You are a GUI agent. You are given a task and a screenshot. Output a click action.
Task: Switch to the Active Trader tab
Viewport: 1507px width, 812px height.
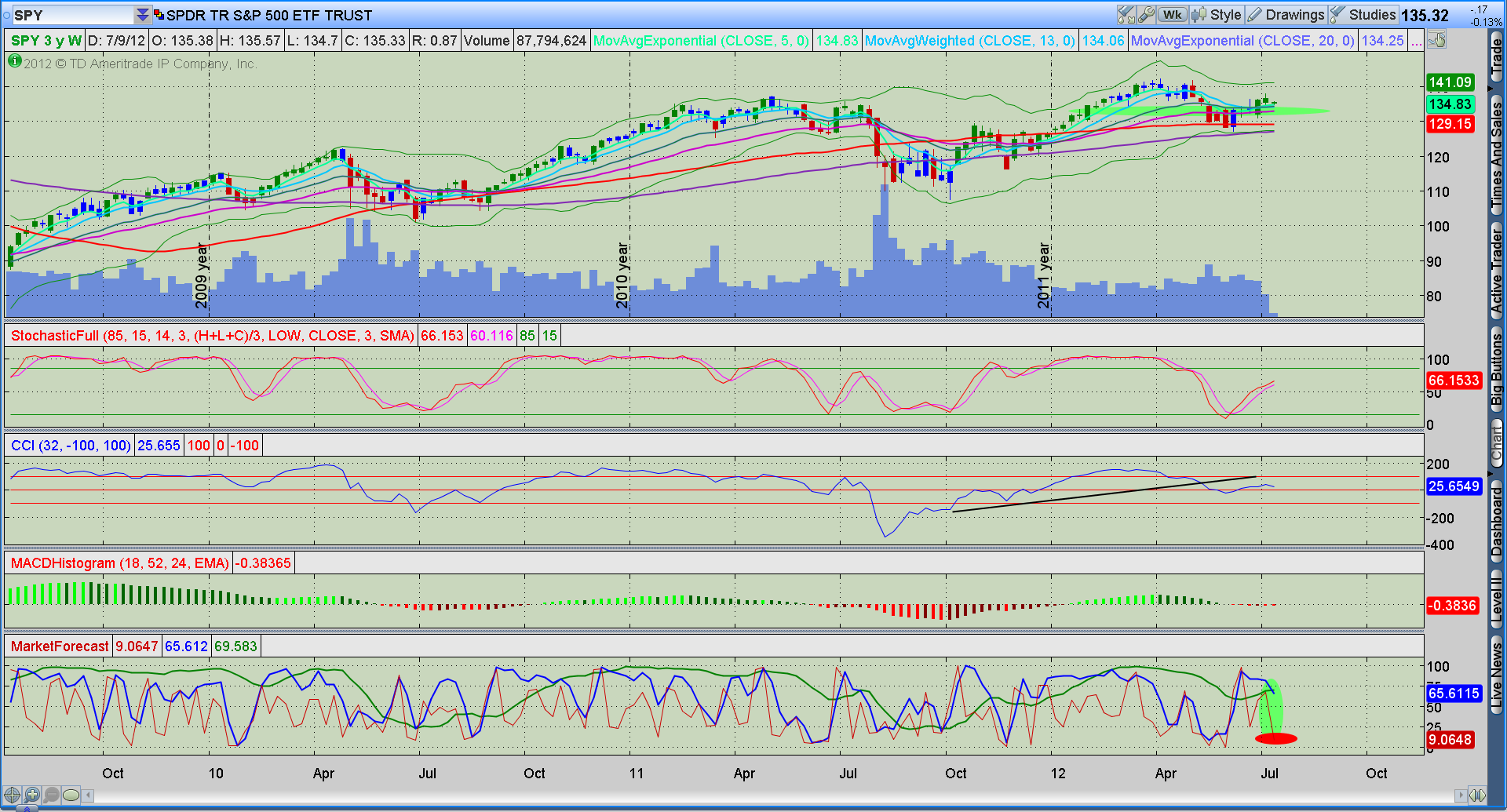(1497, 272)
